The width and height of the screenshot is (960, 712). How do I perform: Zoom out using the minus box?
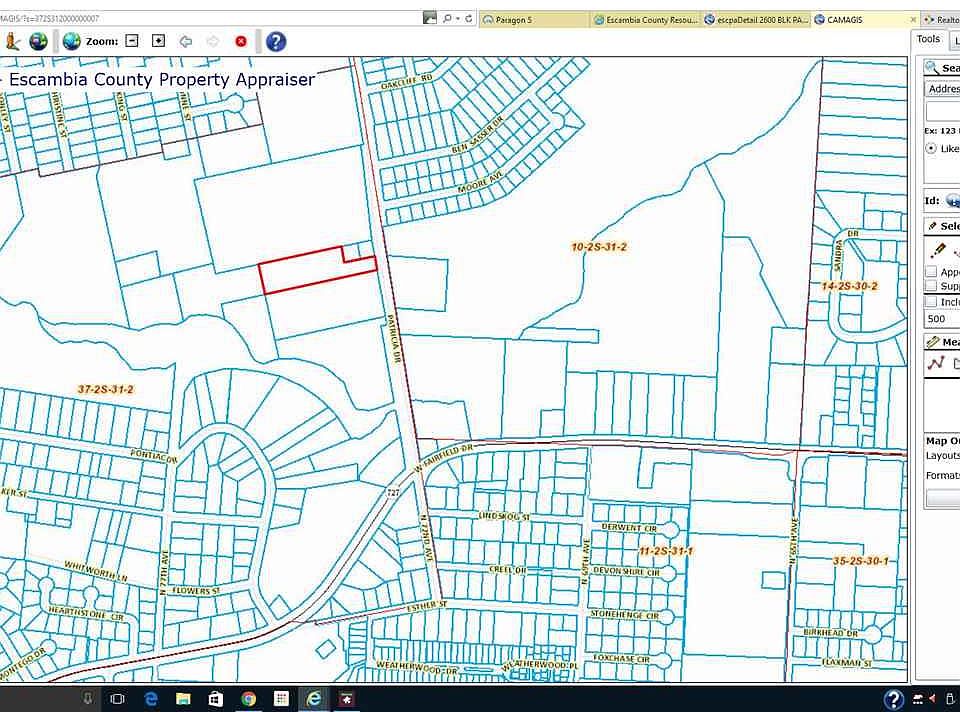coord(132,41)
